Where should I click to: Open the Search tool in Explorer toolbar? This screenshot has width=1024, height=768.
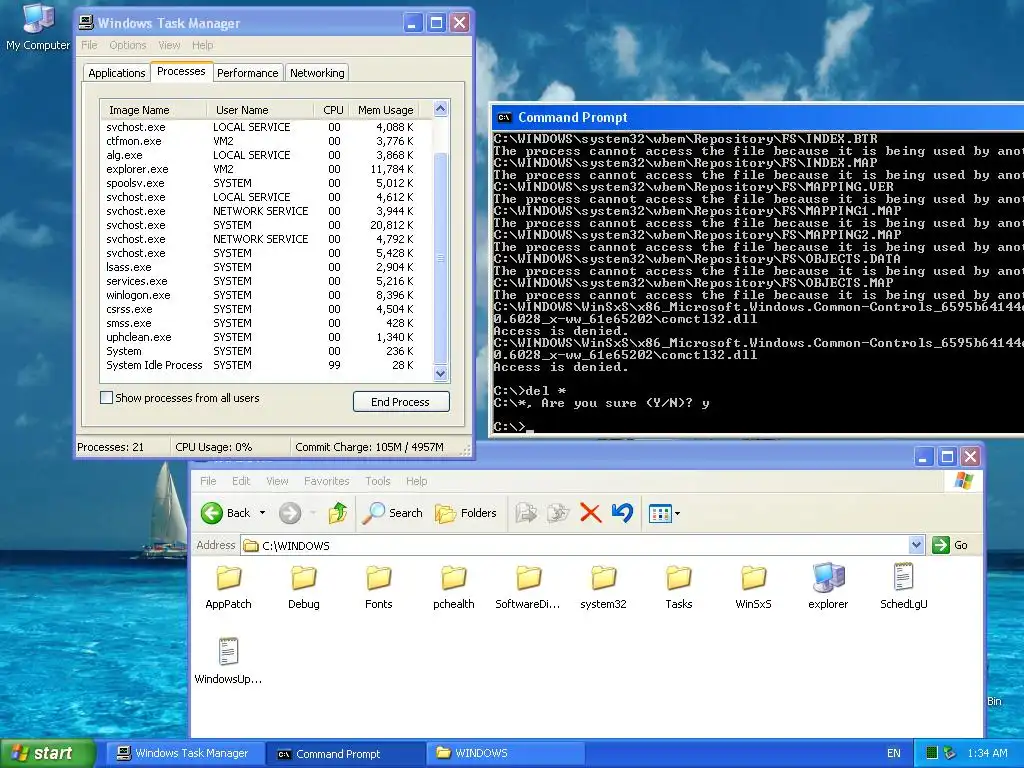point(392,513)
